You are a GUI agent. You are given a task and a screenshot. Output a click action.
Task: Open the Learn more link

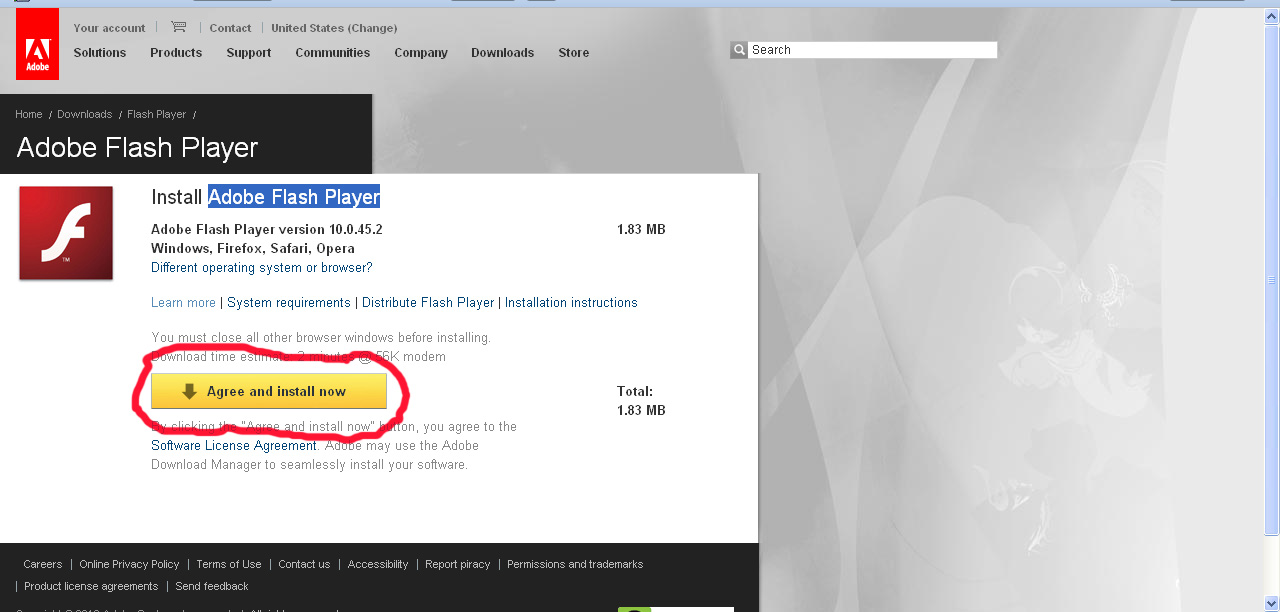[183, 303]
